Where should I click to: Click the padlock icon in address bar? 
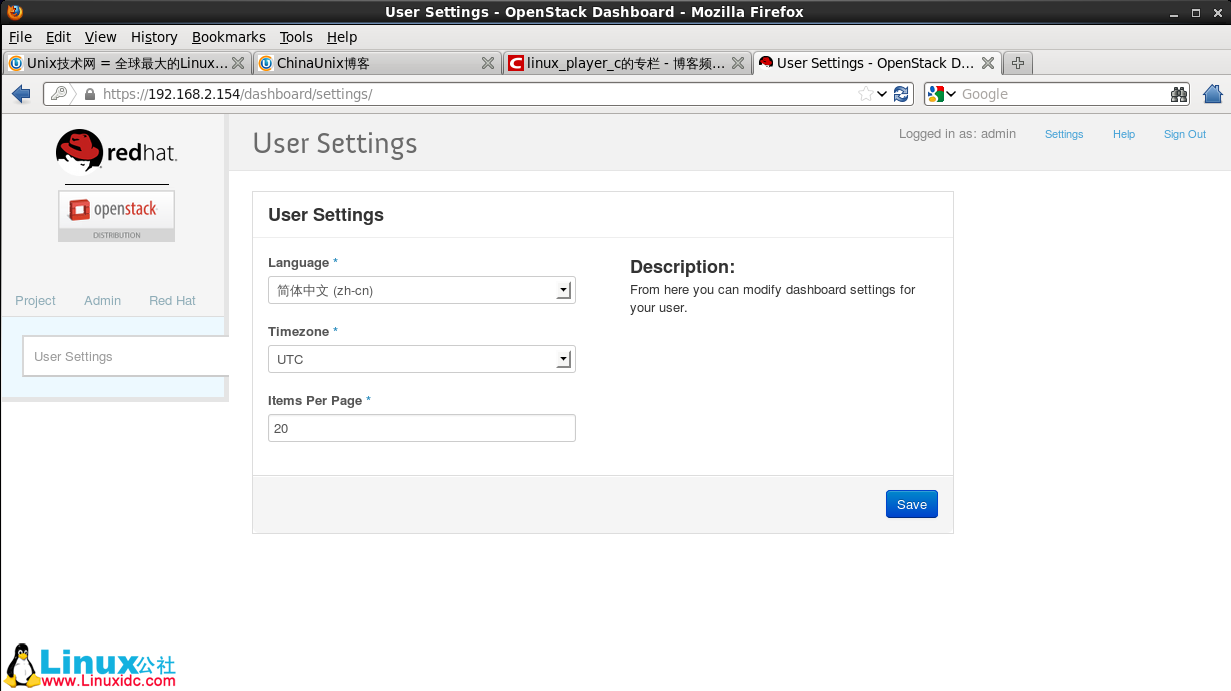point(89,93)
